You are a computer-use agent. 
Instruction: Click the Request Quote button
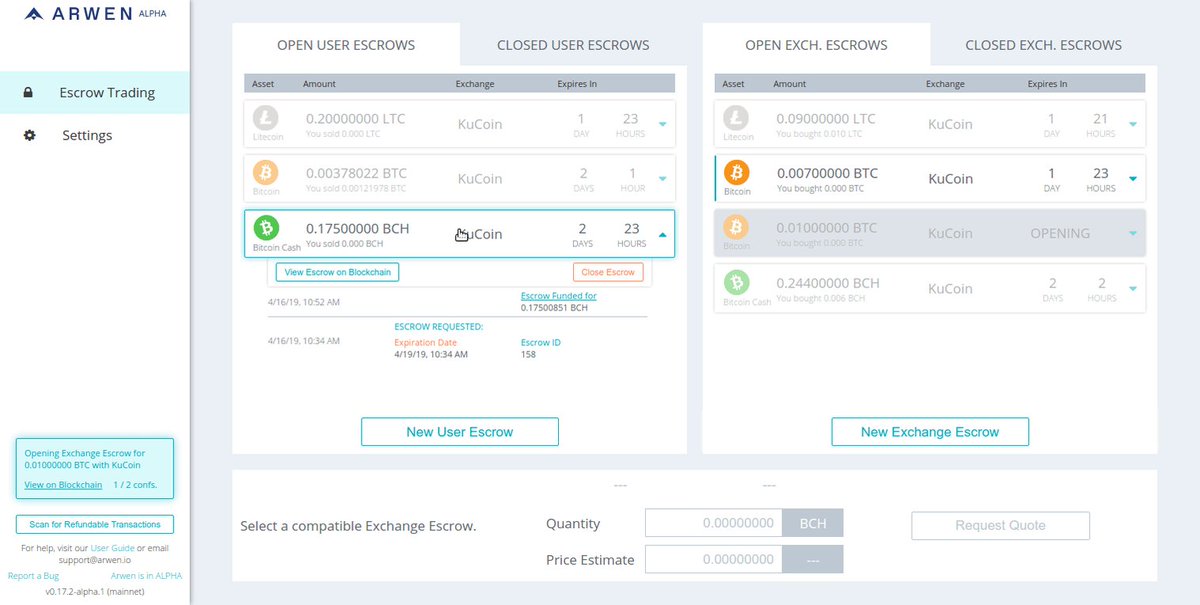pos(1000,525)
